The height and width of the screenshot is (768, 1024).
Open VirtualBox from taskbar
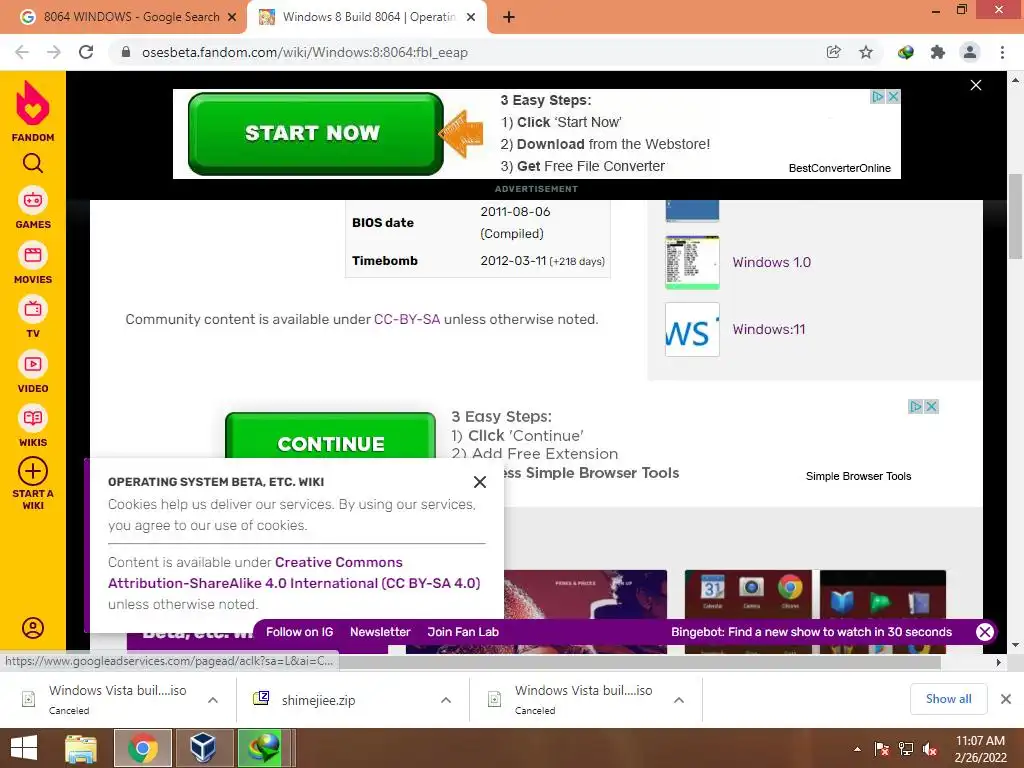point(202,748)
